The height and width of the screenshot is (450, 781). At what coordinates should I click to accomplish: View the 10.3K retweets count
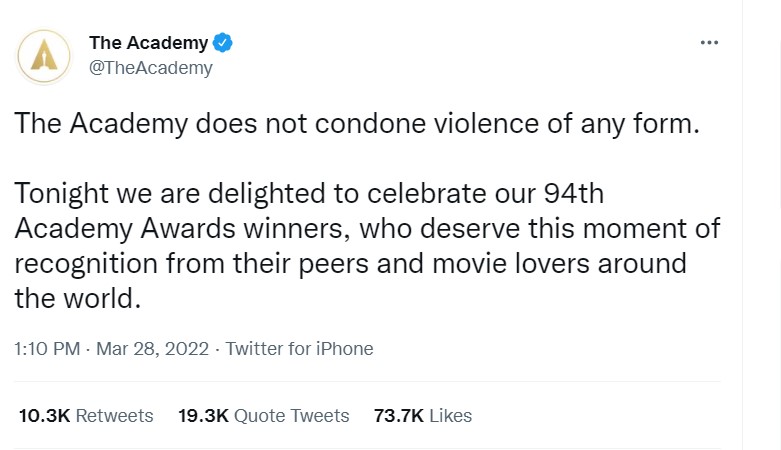point(44,415)
